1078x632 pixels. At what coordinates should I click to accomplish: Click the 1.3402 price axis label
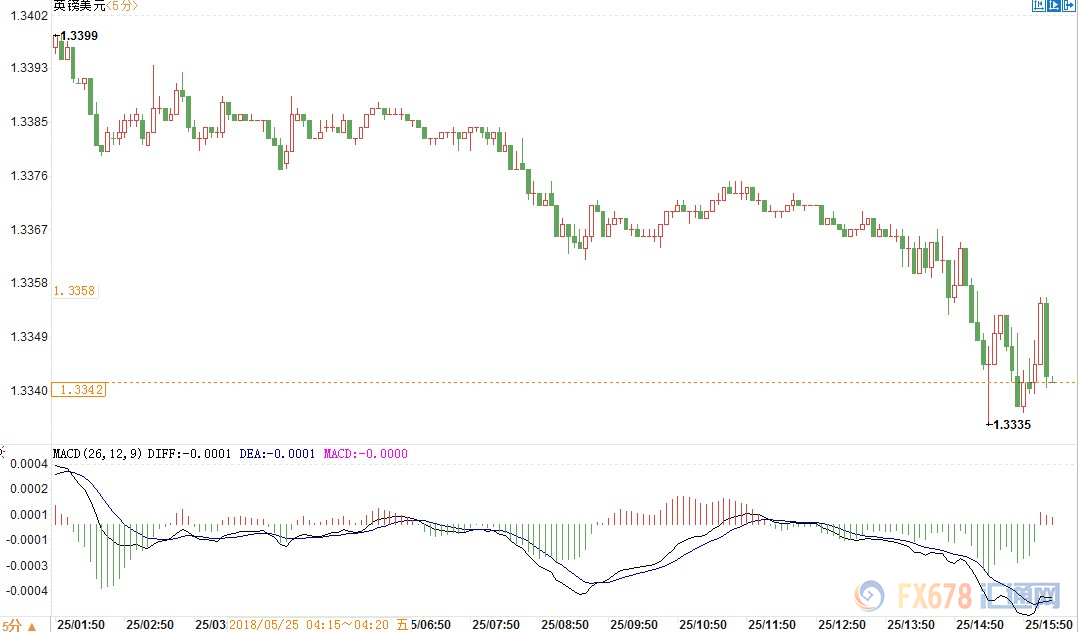pos(26,16)
